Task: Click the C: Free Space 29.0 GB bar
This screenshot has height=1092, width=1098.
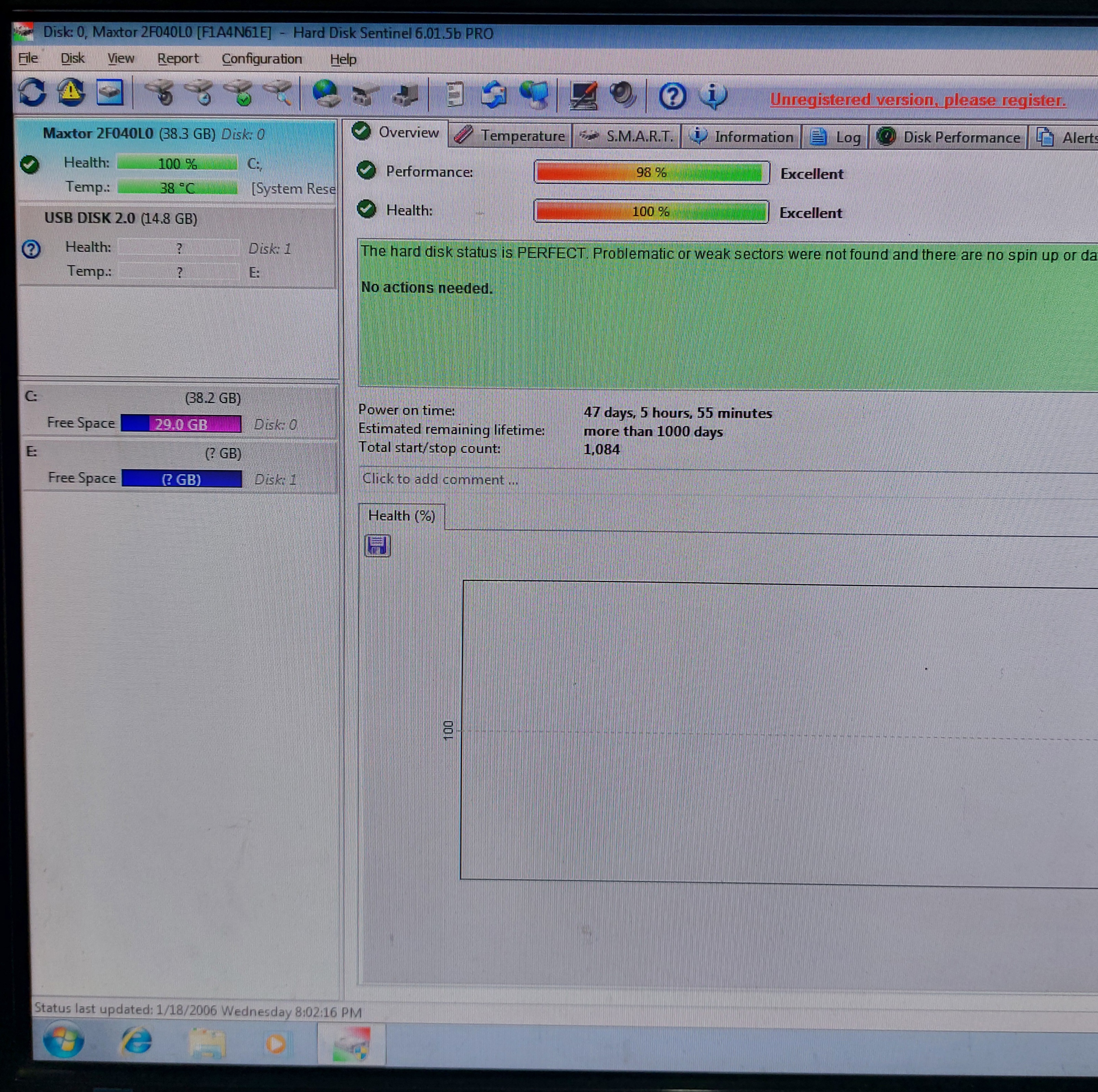Action: pyautogui.click(x=181, y=424)
